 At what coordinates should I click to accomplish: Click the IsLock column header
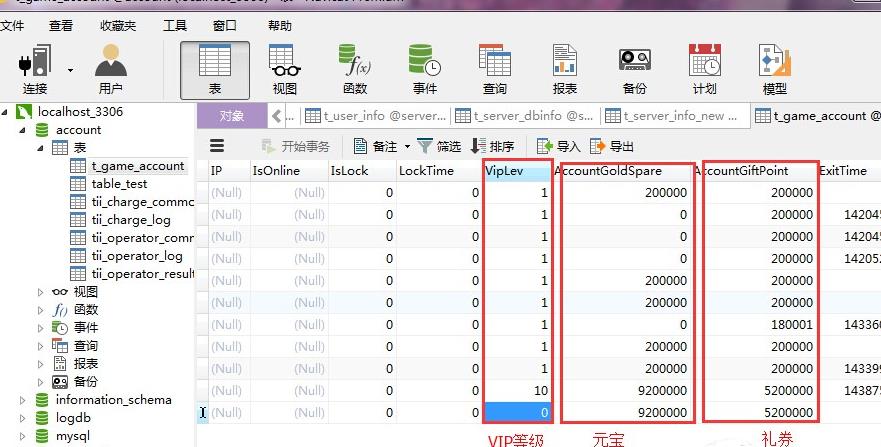tap(362, 171)
